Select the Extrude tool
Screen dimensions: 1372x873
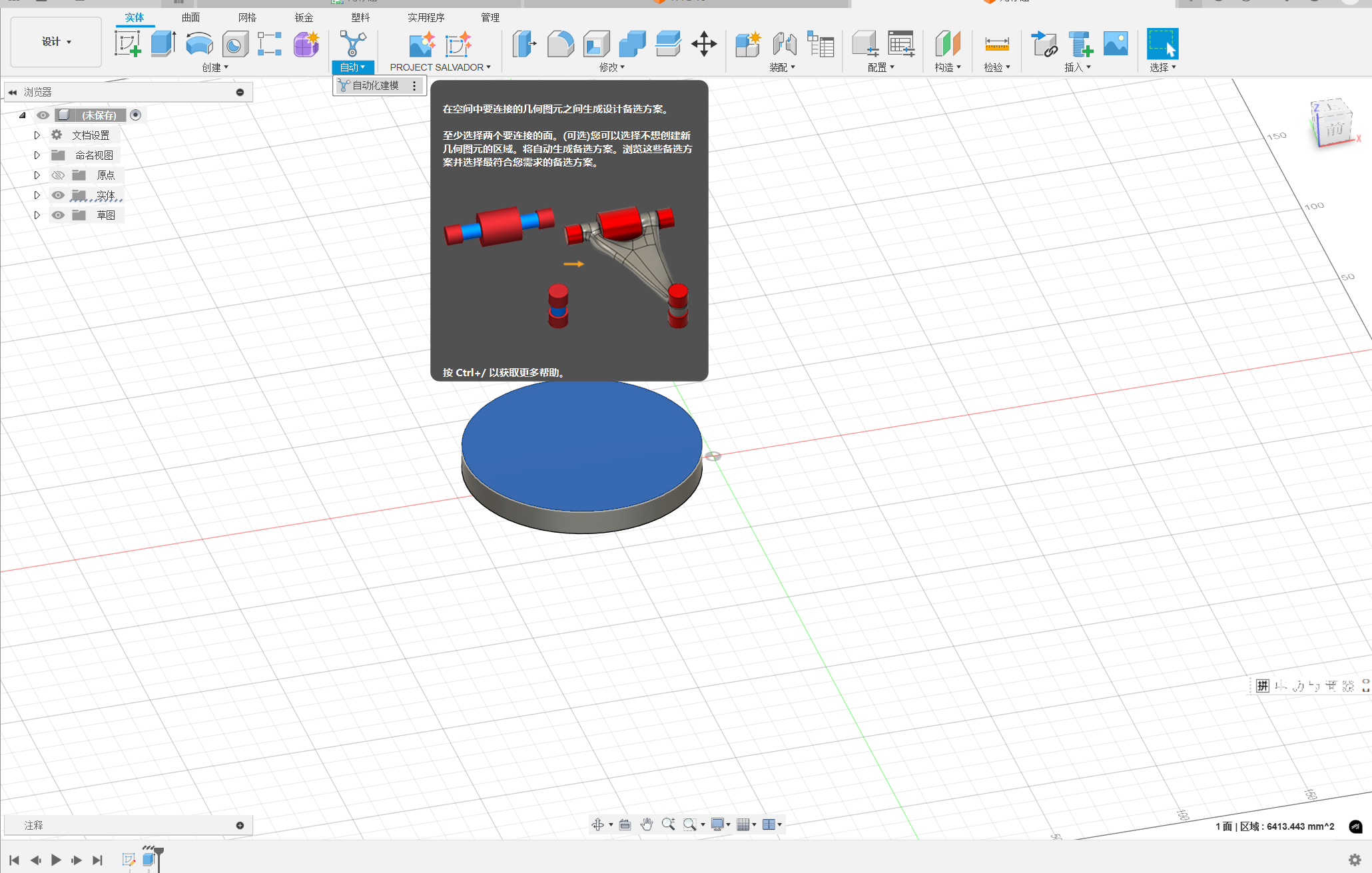coord(163,44)
